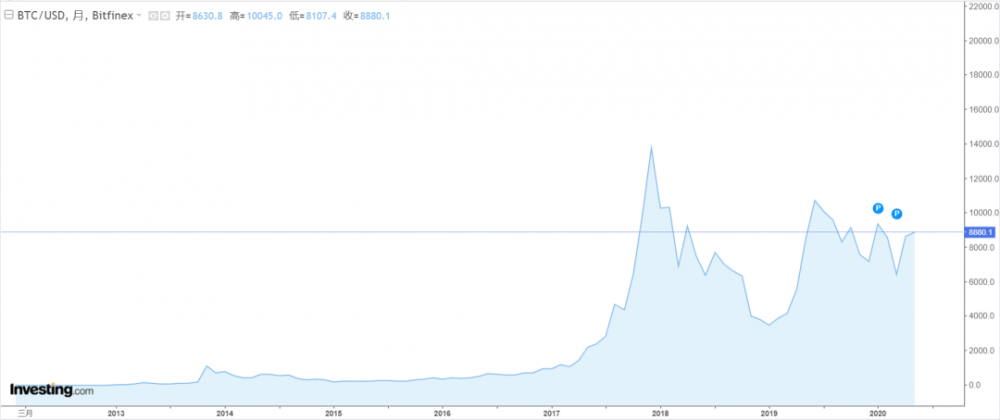Click the 三月 label on time axis

[x=27, y=412]
